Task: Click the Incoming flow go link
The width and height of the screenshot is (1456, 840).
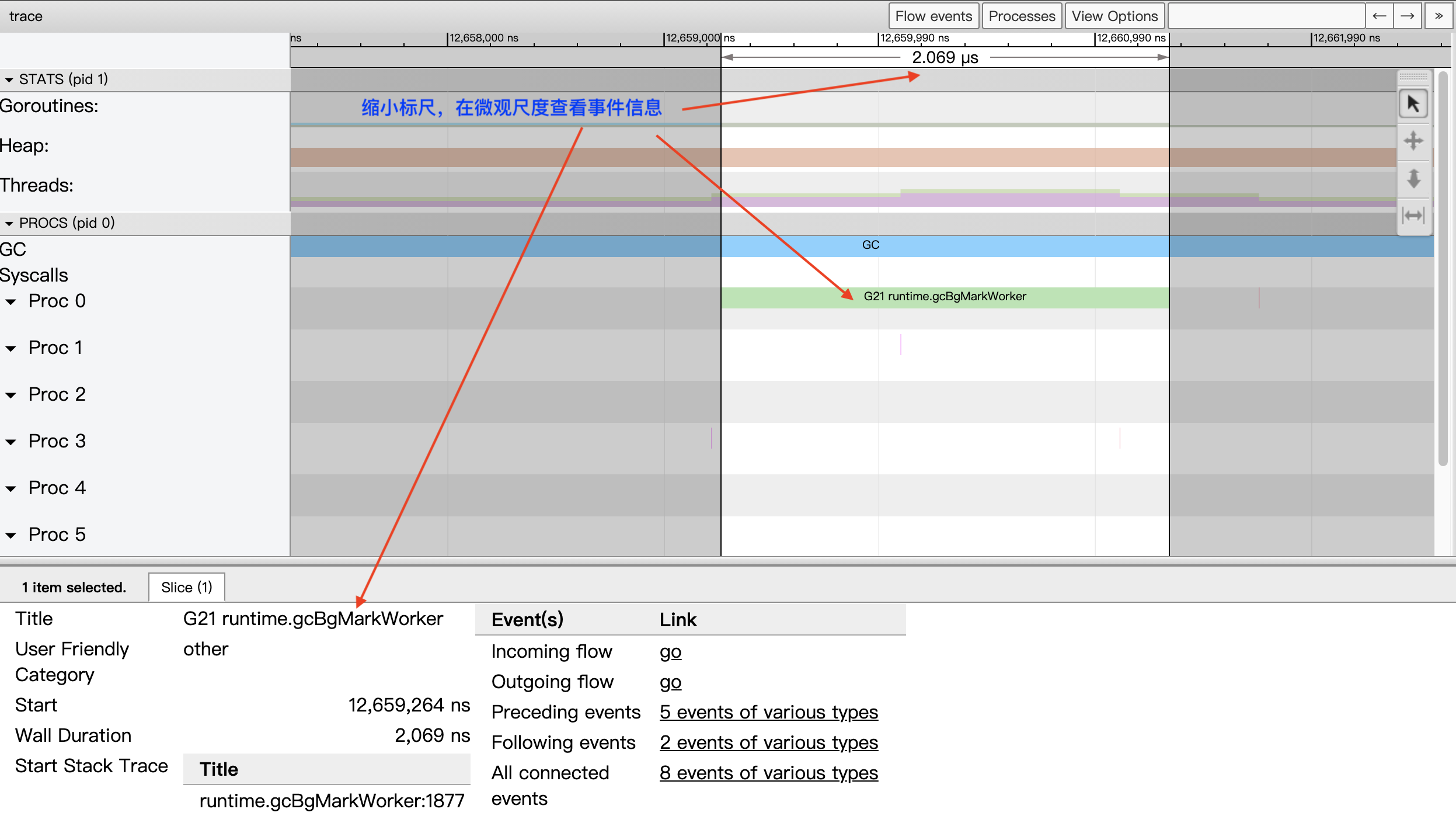Action: pos(671,652)
